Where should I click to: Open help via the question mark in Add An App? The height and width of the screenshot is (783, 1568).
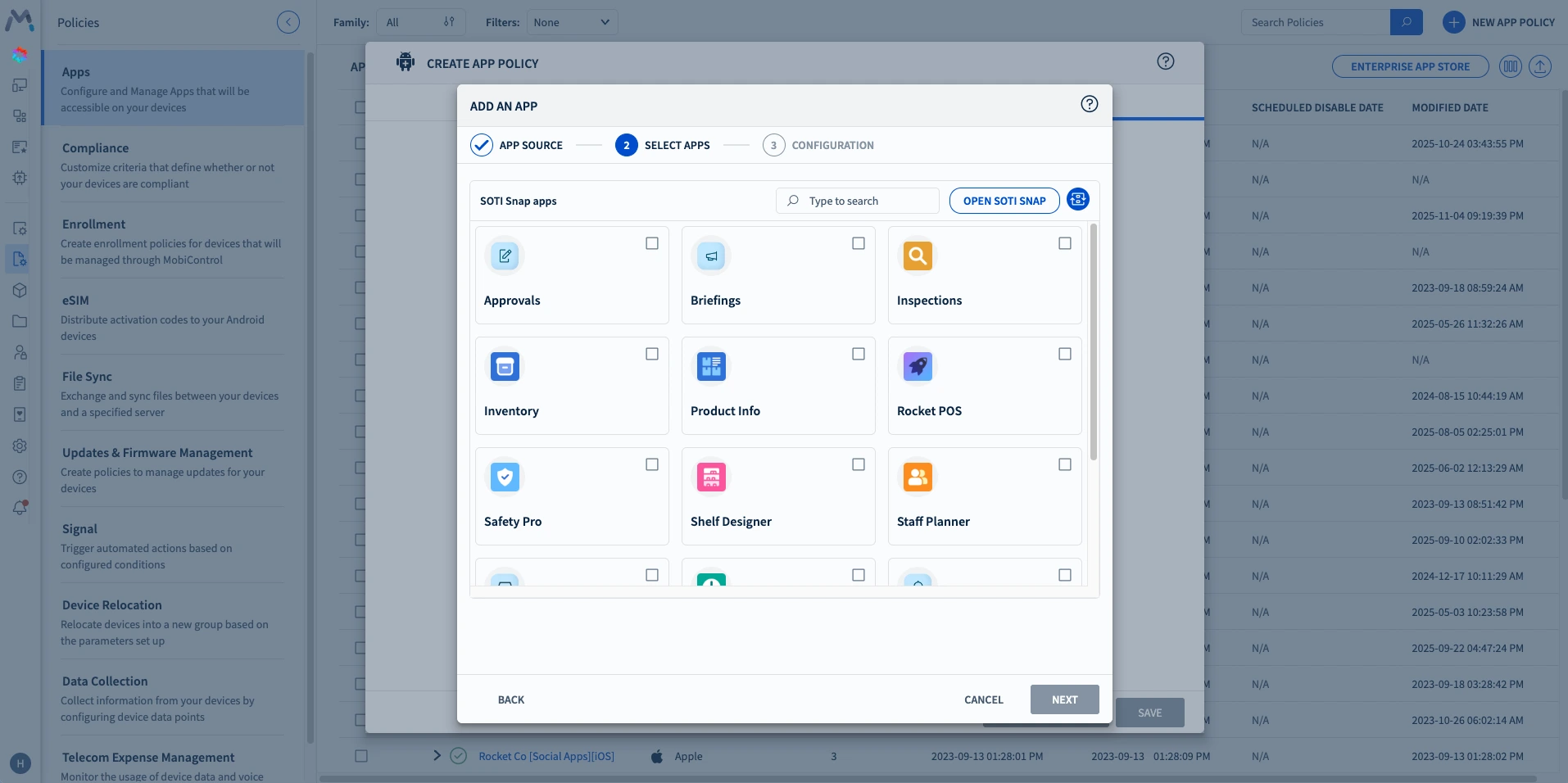tap(1089, 104)
